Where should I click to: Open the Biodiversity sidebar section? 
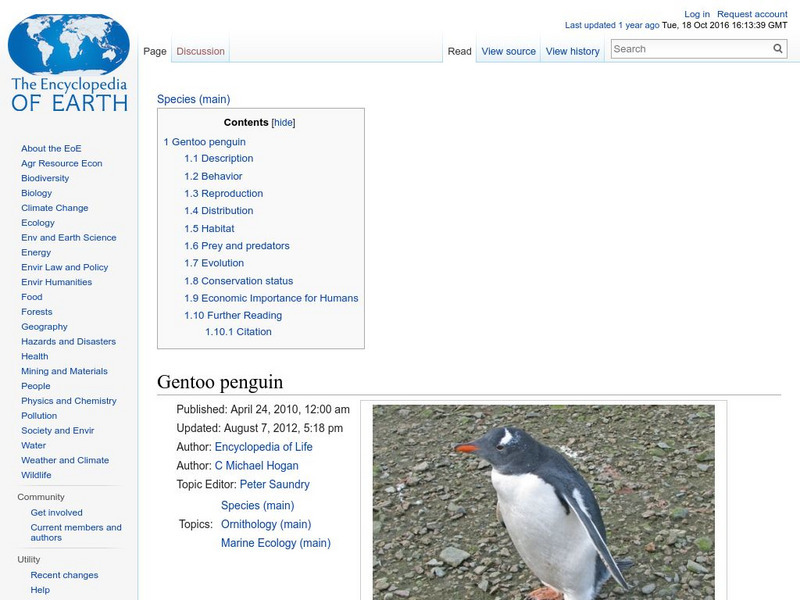(x=46, y=178)
